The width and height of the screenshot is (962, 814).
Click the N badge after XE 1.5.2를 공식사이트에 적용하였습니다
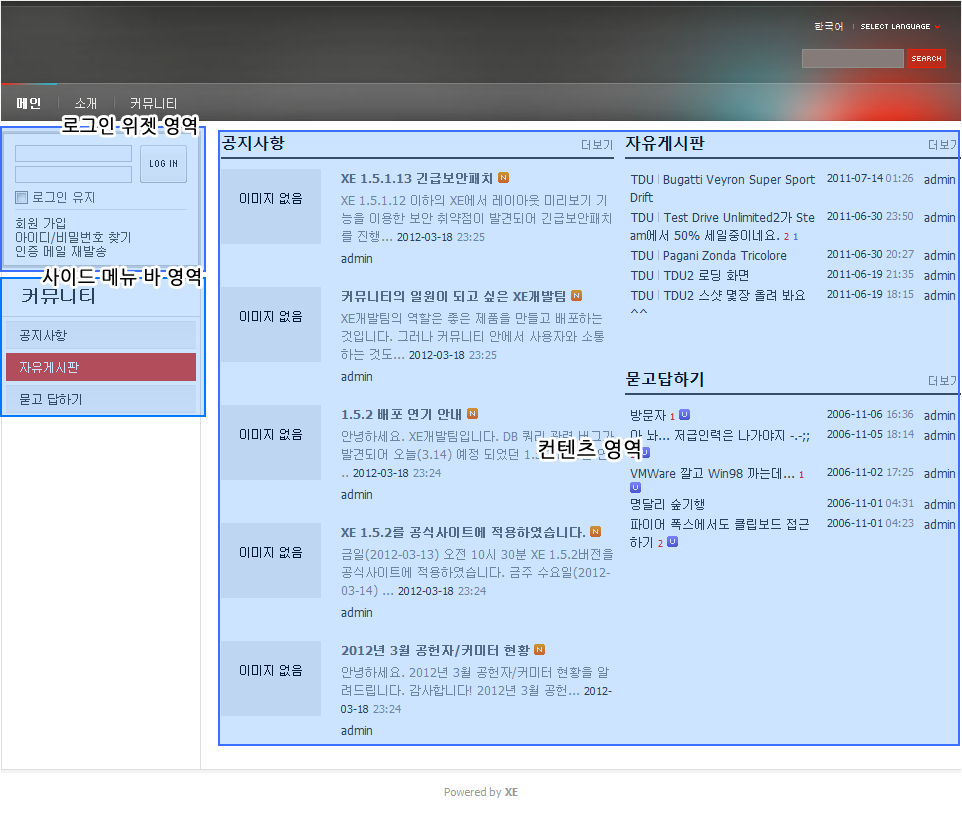tap(595, 532)
